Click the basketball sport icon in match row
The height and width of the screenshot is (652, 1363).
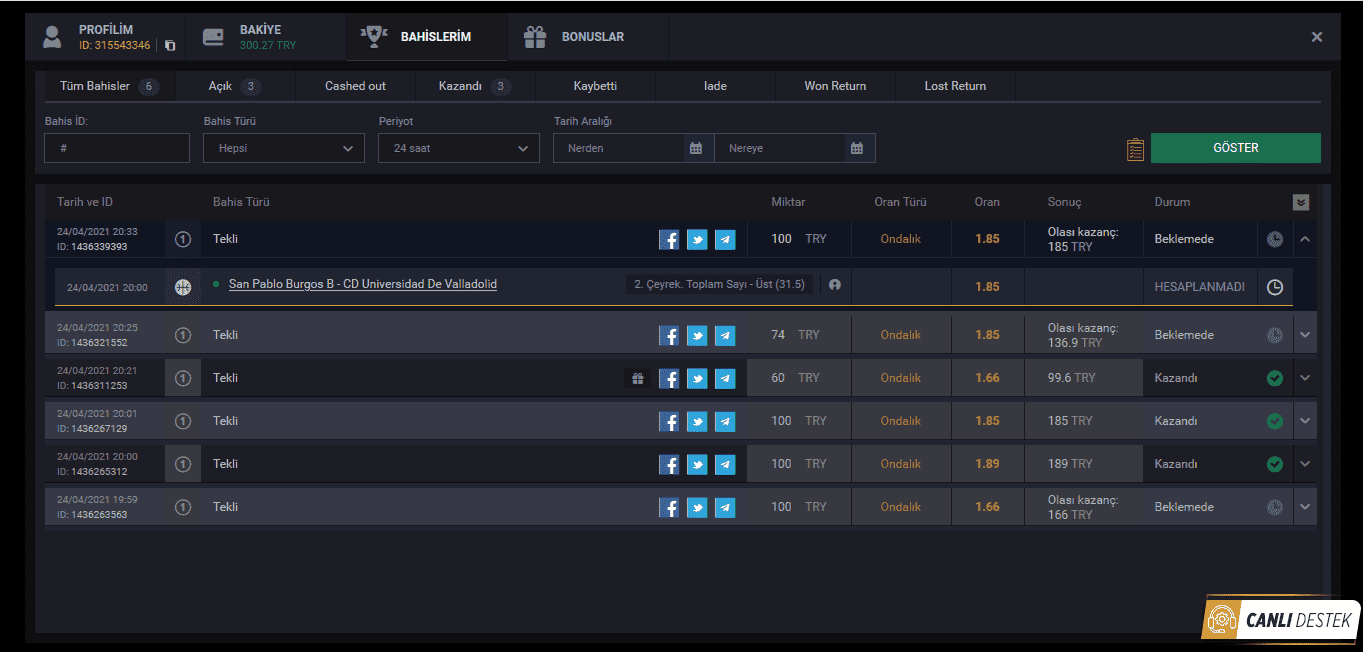tap(183, 287)
